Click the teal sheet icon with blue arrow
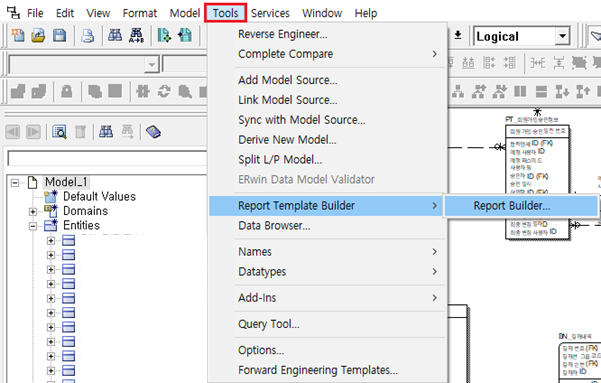Screen dimensions: 601x383 [185, 35]
